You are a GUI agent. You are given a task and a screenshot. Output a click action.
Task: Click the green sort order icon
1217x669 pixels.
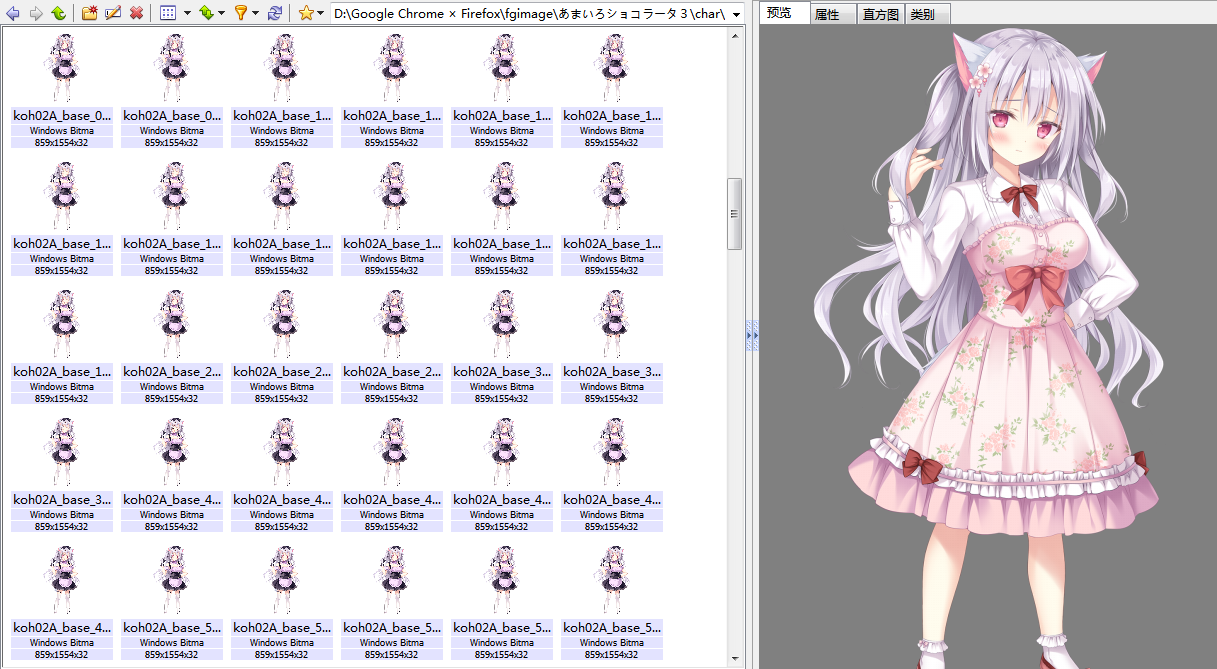[205, 13]
